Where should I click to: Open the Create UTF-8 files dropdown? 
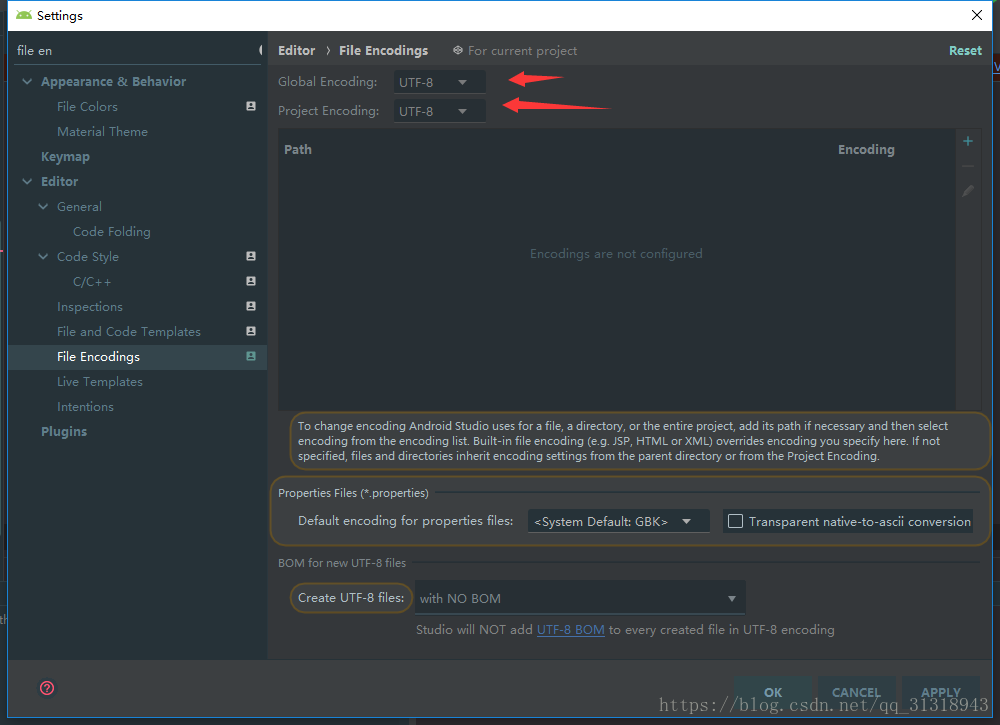coord(580,598)
